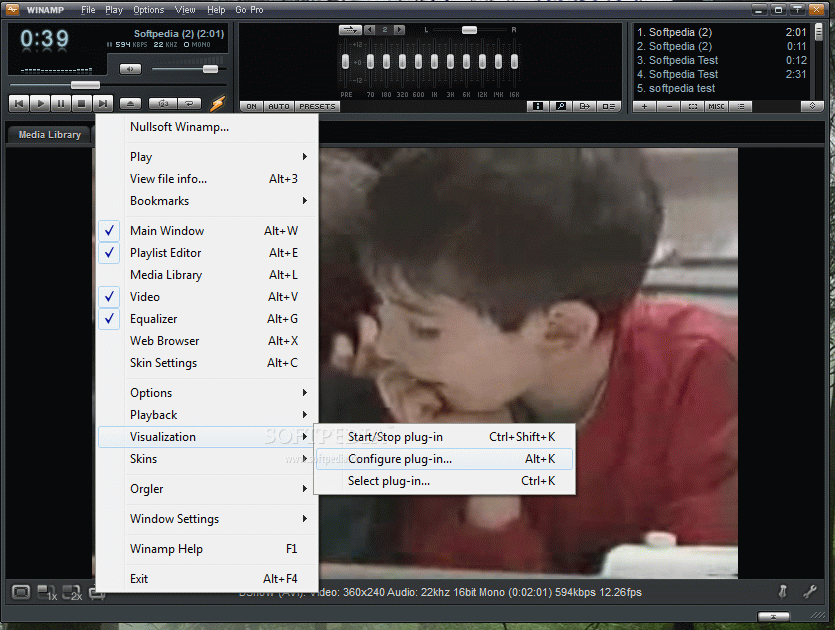Expand the Skins submenu

click(x=208, y=459)
